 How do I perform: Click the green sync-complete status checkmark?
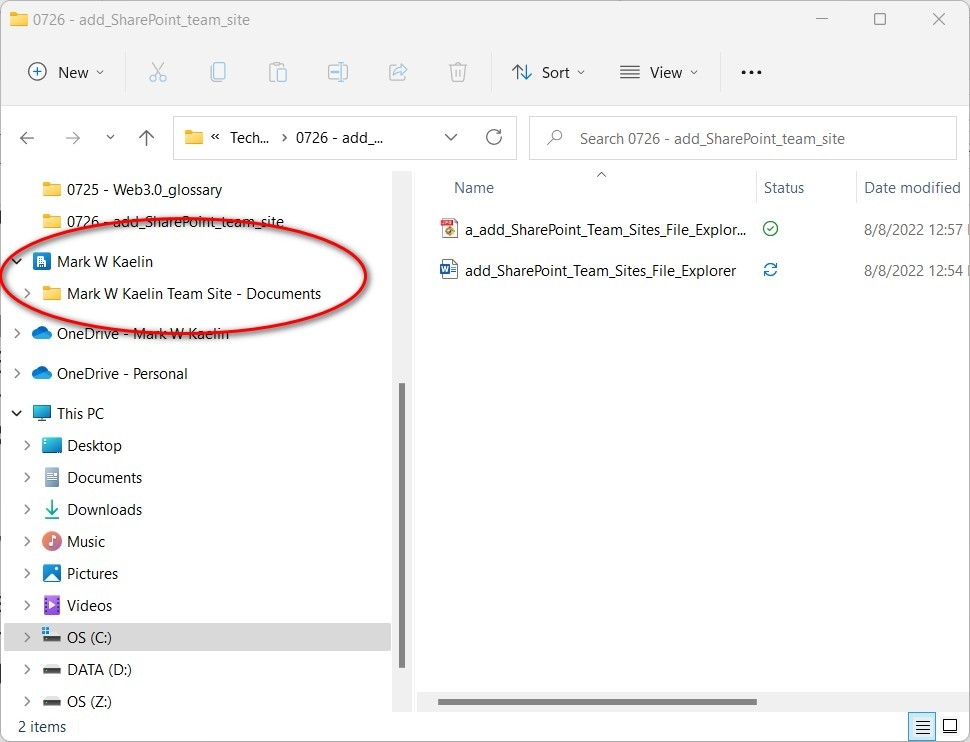coord(770,228)
